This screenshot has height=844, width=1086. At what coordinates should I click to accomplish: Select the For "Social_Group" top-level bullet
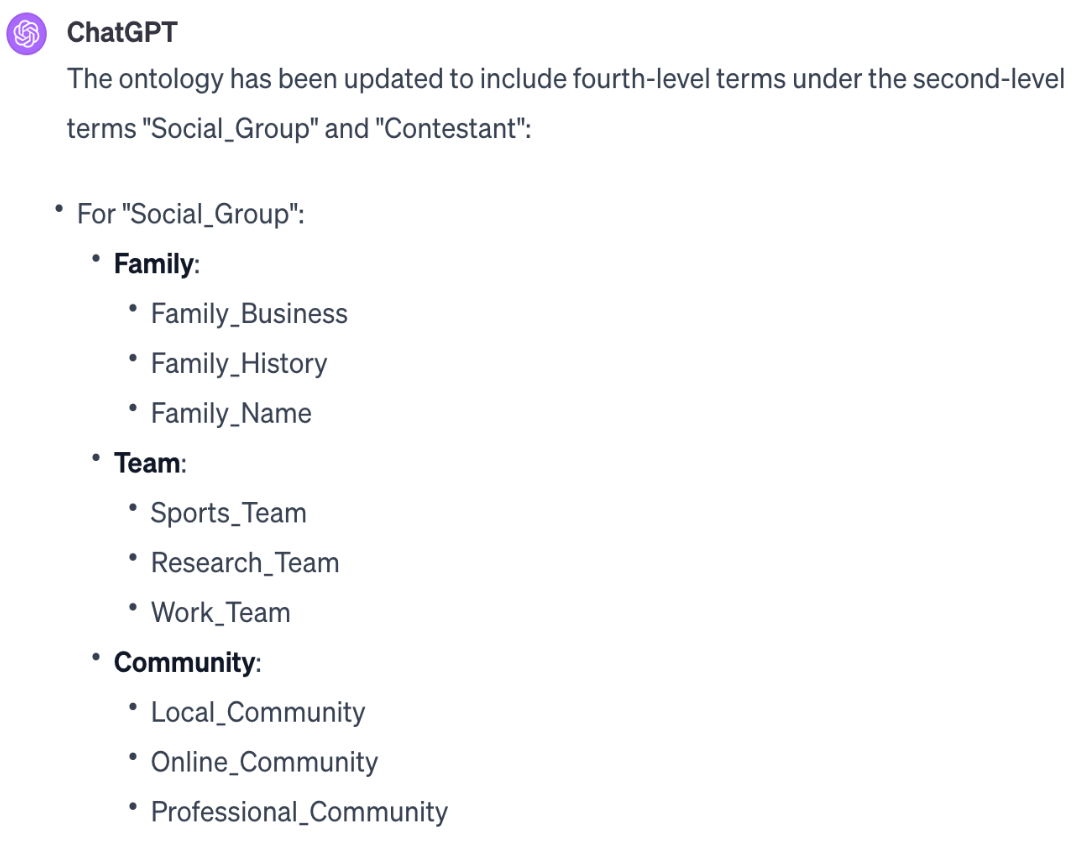190,214
